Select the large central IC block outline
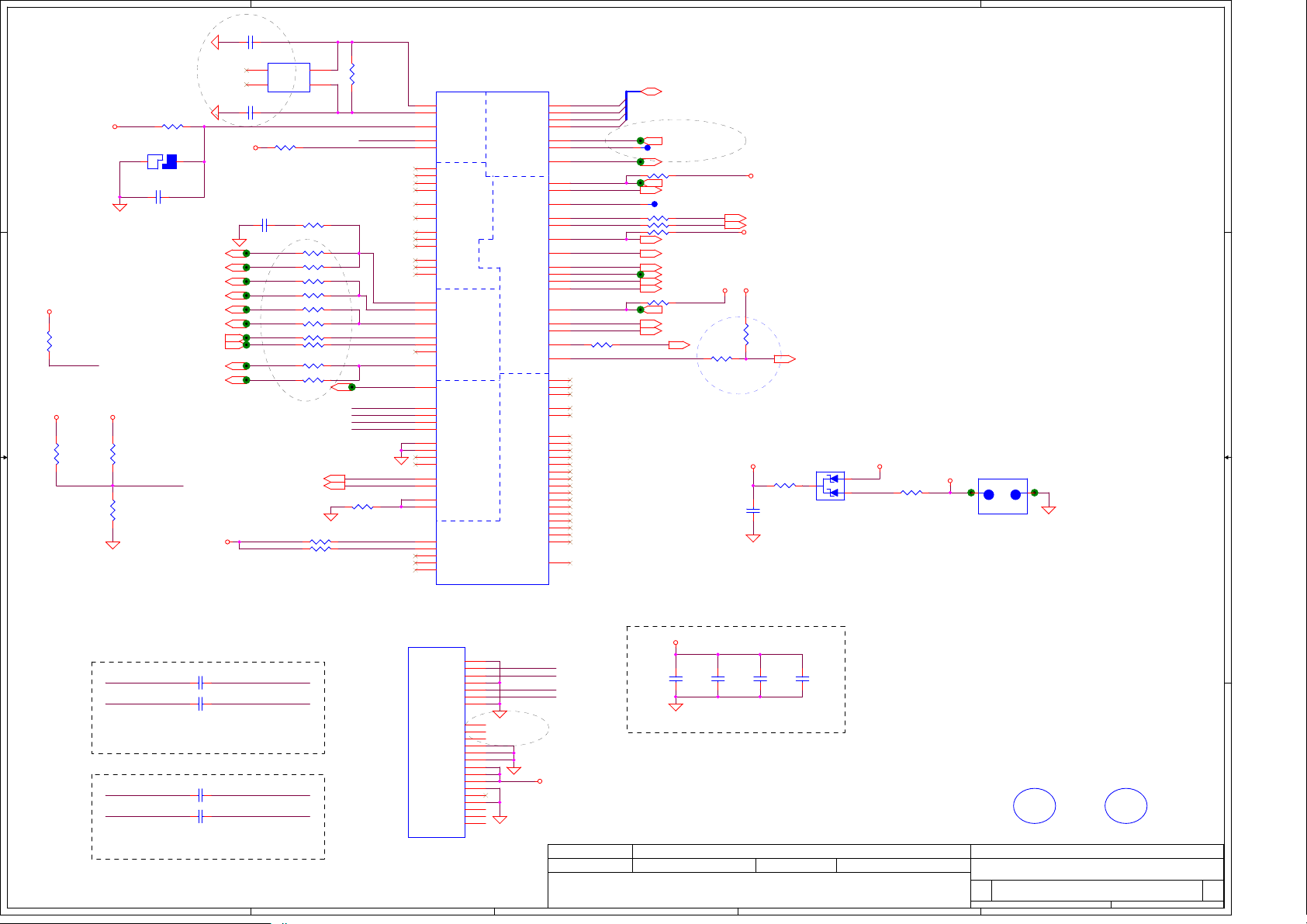This screenshot has height=924, width=1307. point(493,337)
